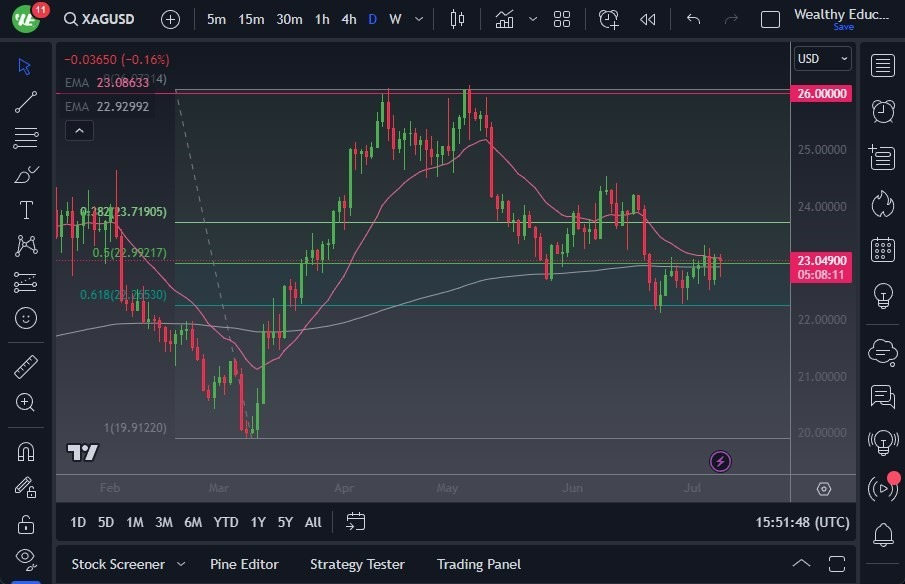Collapse the indicator legend chevron
This screenshot has height=584, width=905.
(x=78, y=130)
